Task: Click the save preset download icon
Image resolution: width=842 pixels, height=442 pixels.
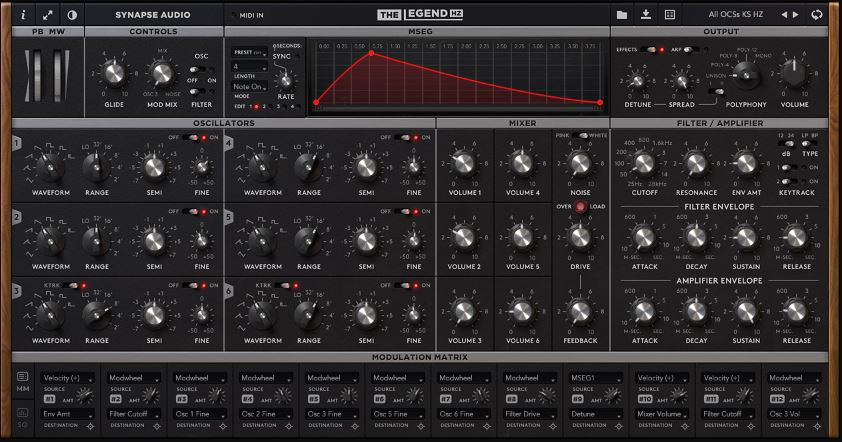Action: (x=646, y=15)
